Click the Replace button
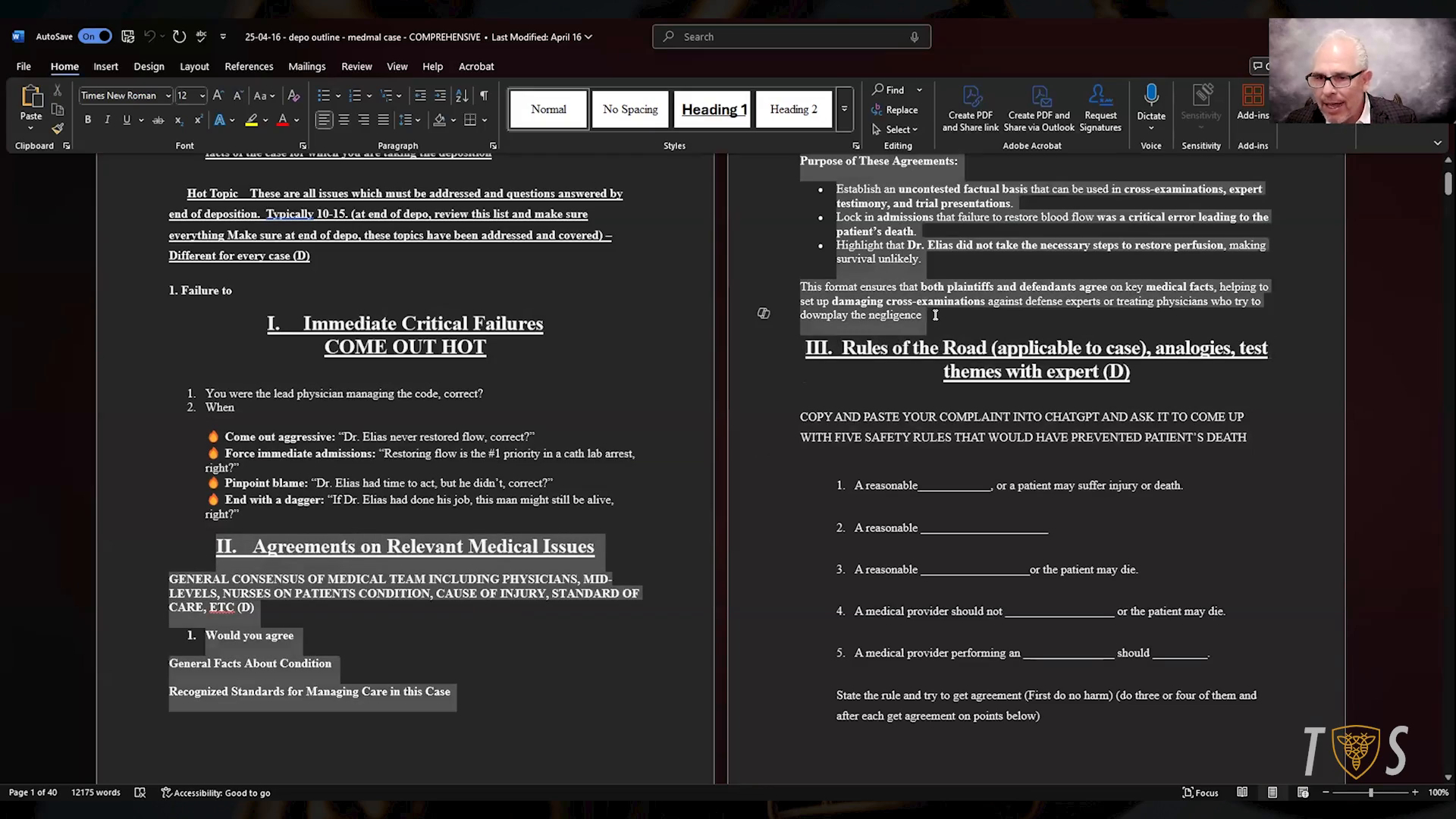 pyautogui.click(x=895, y=110)
